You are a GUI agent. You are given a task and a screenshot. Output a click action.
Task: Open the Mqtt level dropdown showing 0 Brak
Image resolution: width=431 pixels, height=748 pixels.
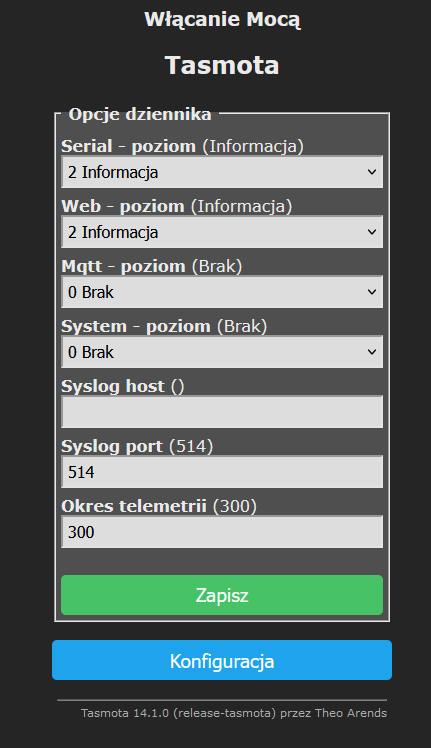[222, 292]
